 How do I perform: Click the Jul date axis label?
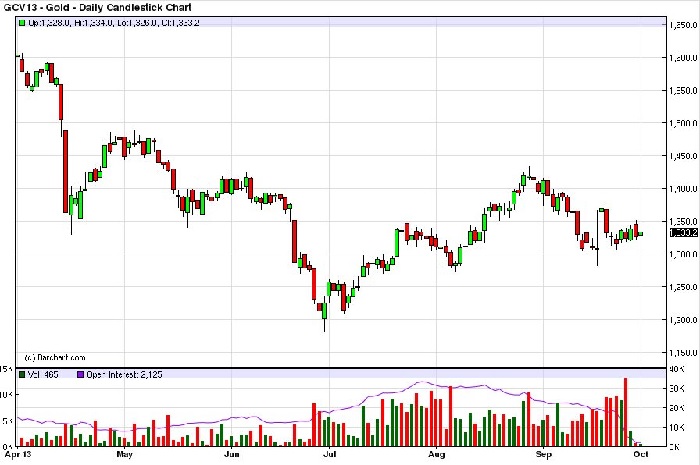(x=329, y=454)
